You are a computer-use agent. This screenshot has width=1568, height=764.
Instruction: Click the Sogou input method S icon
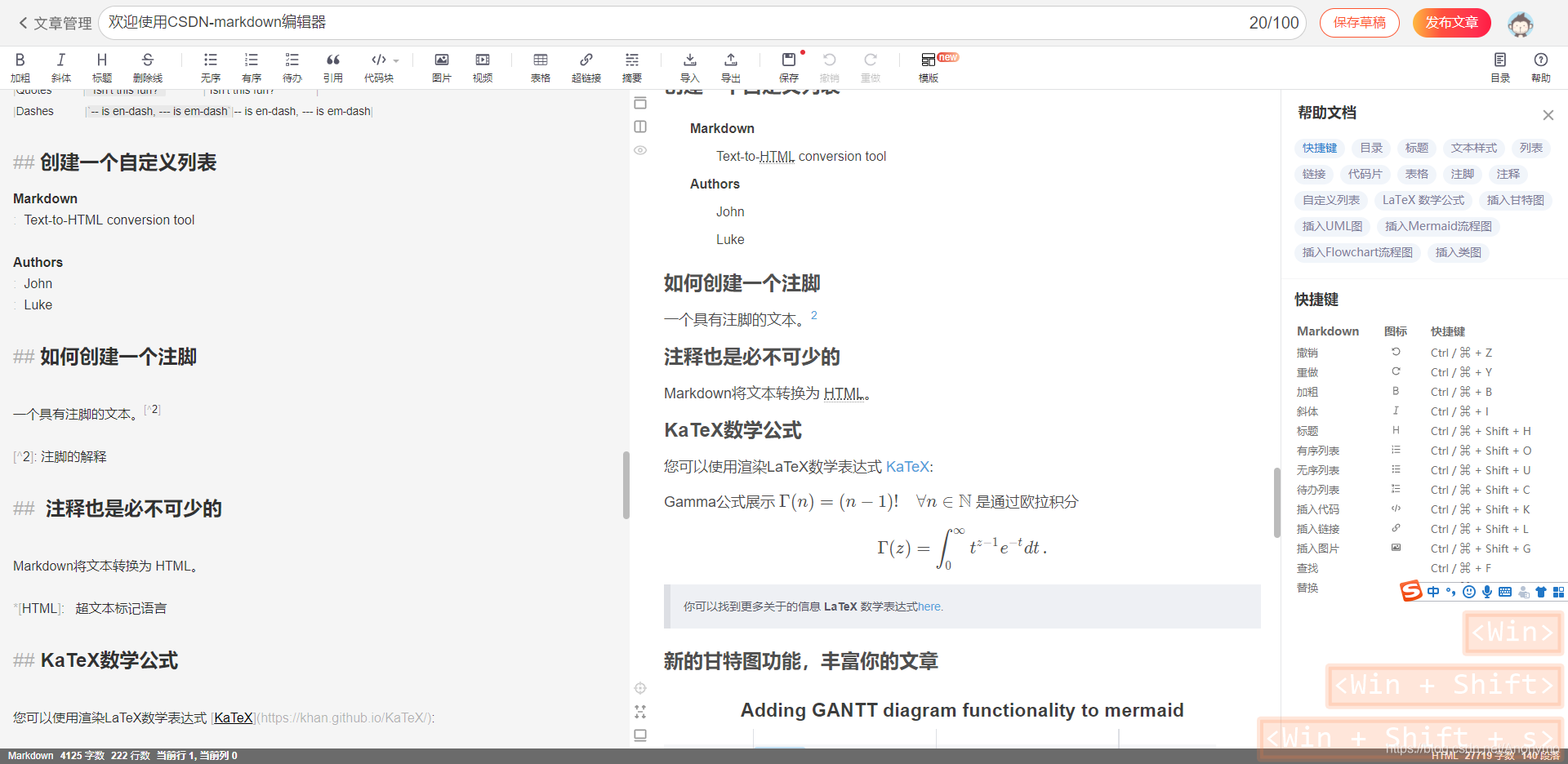(x=1410, y=591)
